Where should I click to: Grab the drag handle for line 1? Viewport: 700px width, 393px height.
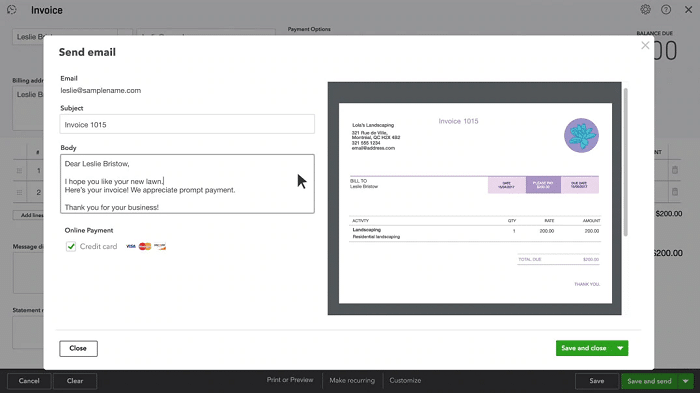tap(19, 171)
